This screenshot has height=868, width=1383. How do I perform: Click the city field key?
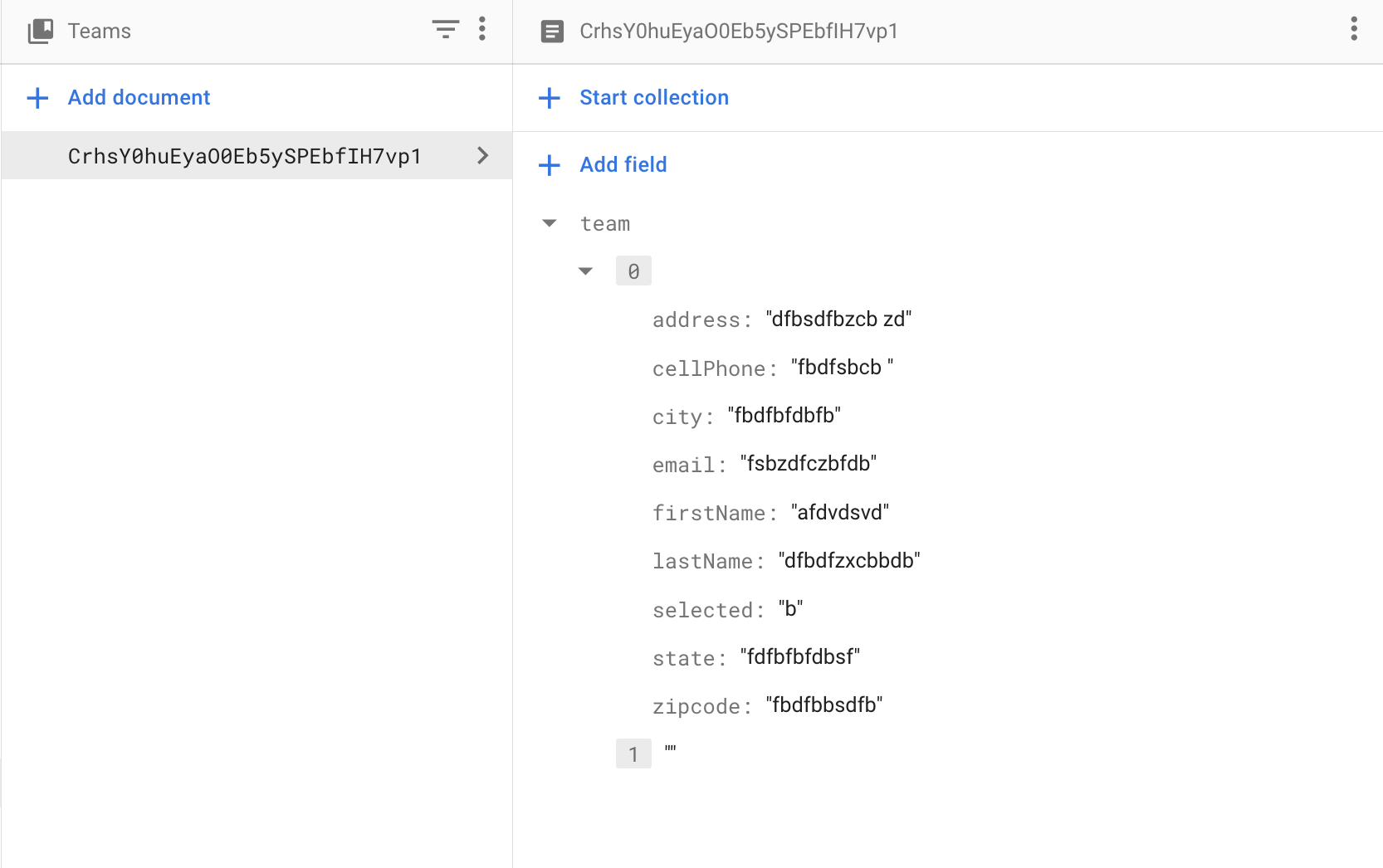pos(682,417)
